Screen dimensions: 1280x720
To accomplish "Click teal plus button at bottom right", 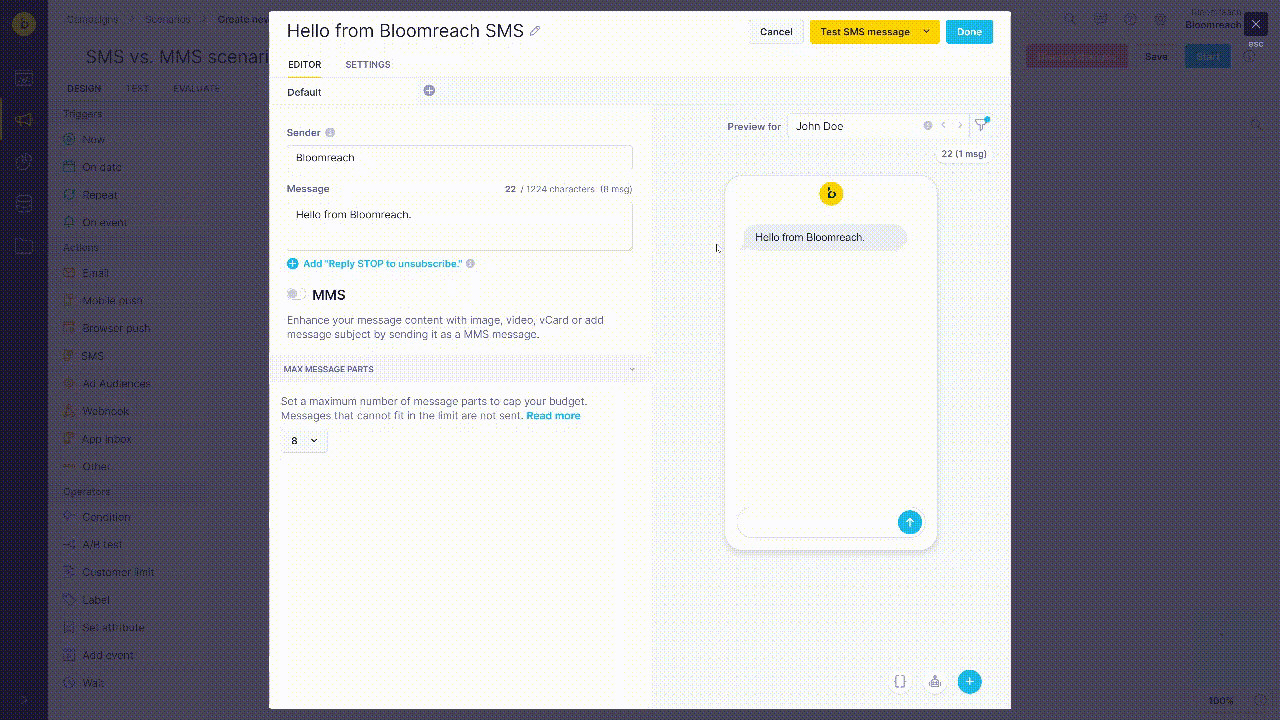I will click(969, 681).
